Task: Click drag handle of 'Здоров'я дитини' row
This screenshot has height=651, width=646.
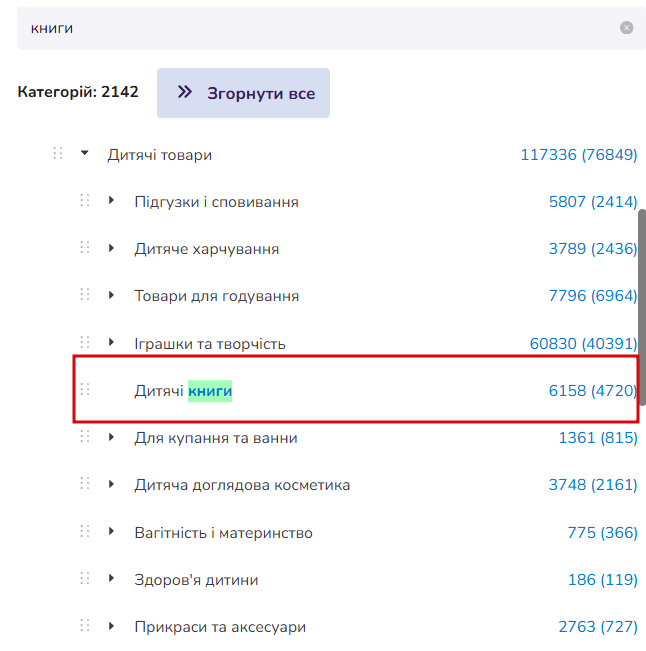Action: pyautogui.click(x=85, y=578)
